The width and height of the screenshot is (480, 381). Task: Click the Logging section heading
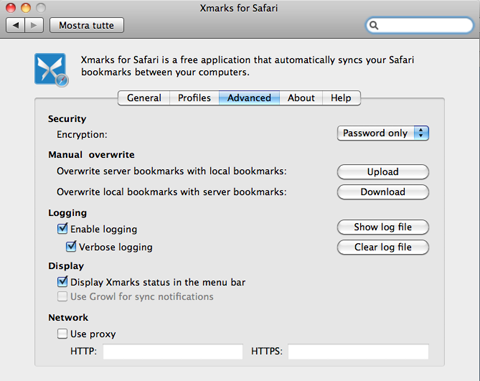click(x=67, y=213)
